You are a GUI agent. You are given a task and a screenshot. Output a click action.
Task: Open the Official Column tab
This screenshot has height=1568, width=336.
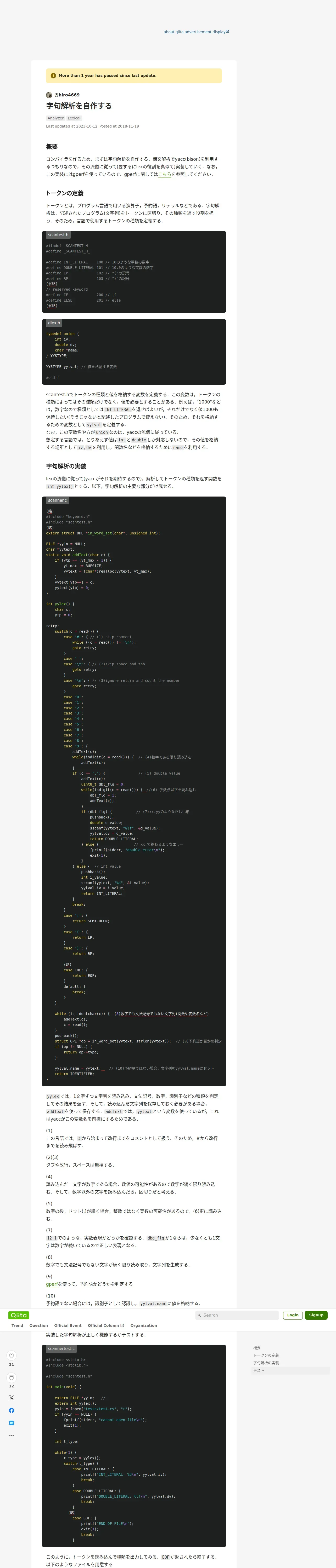tap(105, 1325)
